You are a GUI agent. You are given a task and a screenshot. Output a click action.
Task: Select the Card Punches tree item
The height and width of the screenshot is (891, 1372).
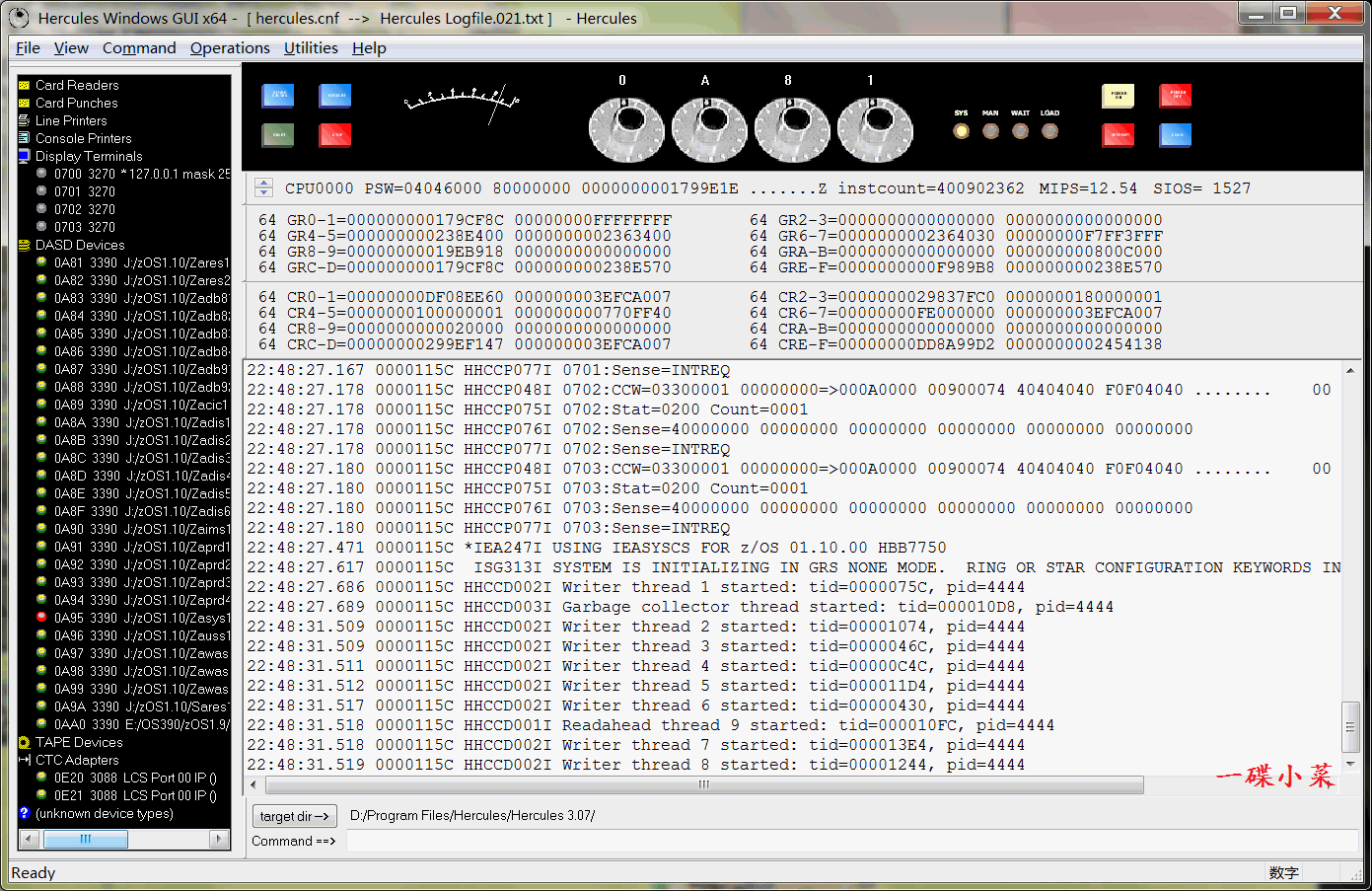[x=76, y=103]
